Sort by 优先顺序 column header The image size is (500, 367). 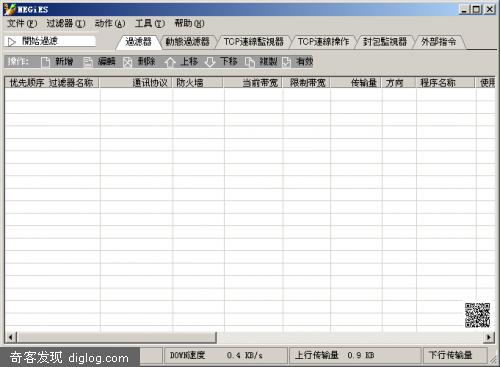tap(27, 82)
